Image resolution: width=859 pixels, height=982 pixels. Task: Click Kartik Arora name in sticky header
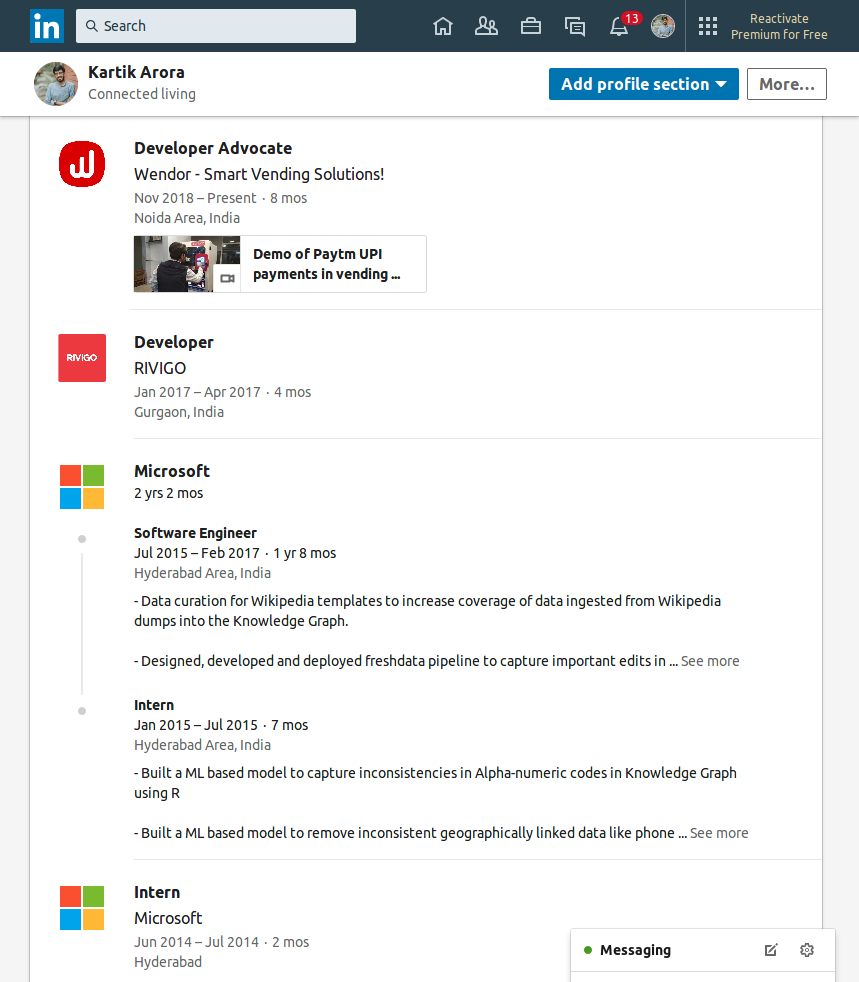pyautogui.click(x=136, y=73)
